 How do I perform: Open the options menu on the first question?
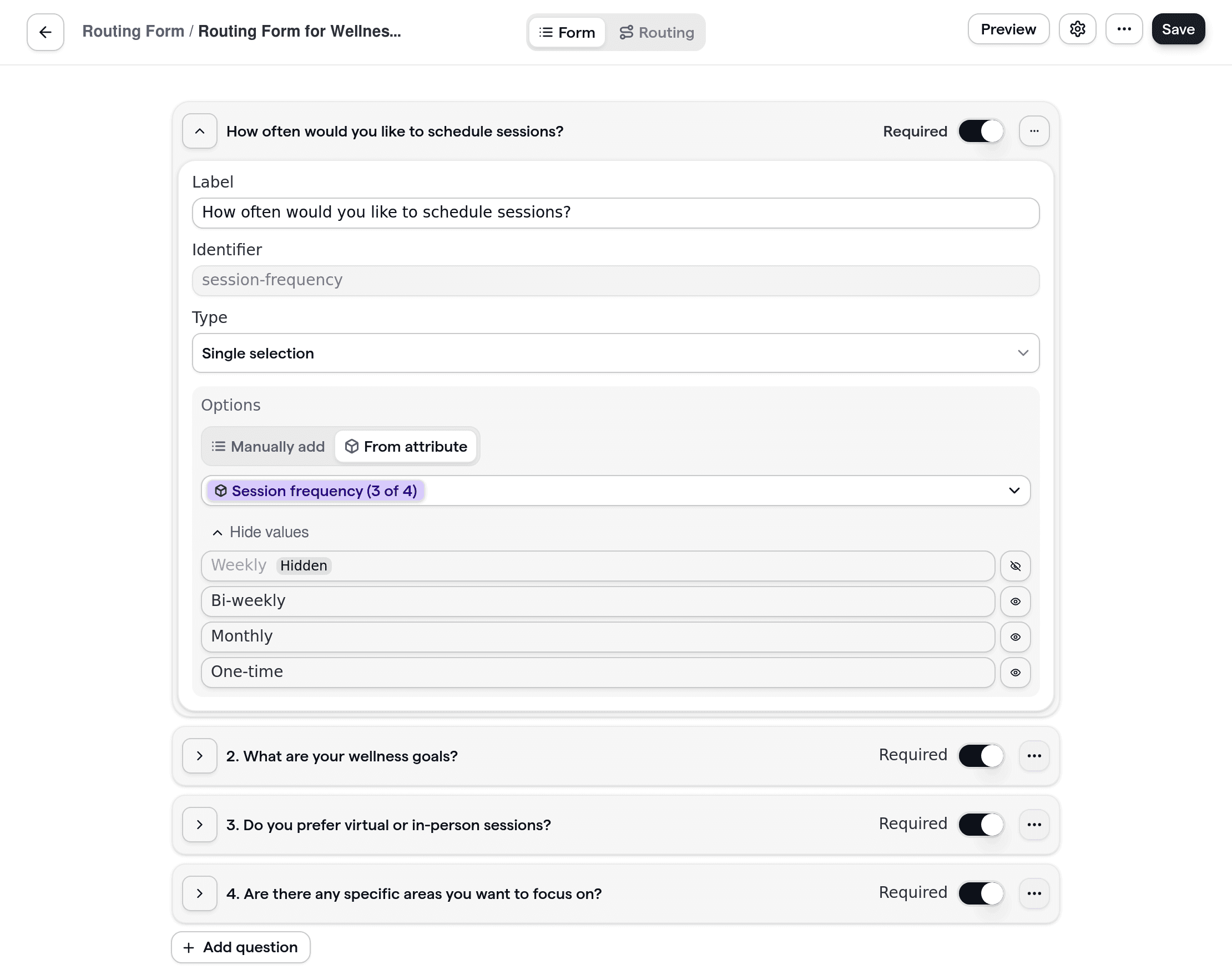[1034, 131]
